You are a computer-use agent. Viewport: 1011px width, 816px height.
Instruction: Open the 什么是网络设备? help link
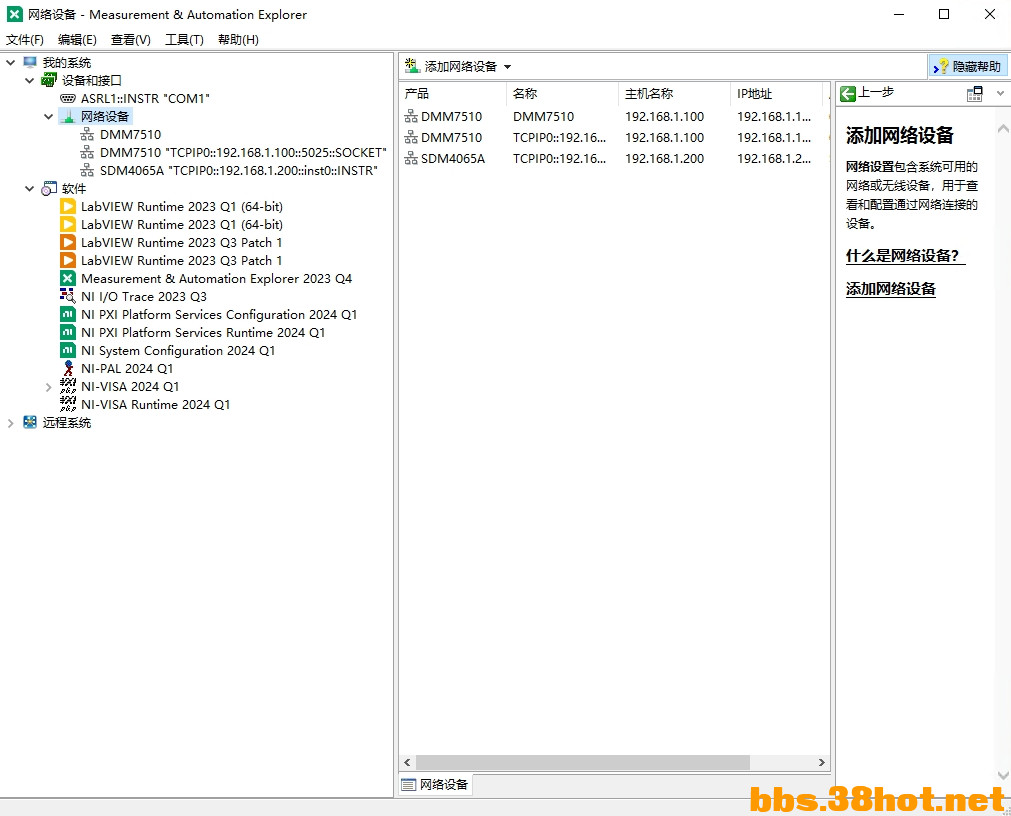(903, 256)
